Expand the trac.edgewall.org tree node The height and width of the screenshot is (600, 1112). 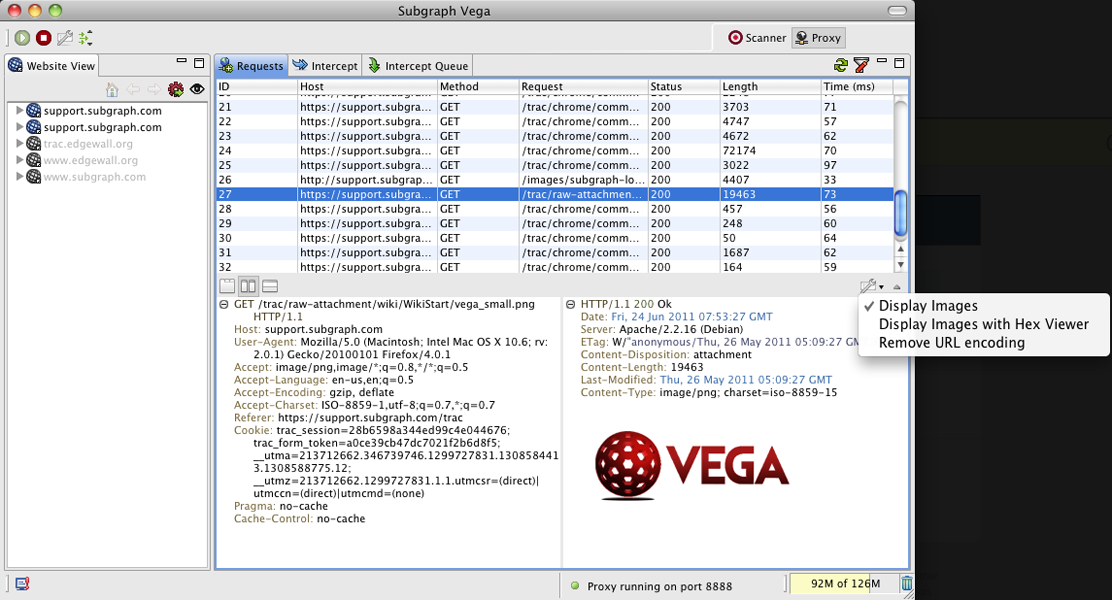[x=19, y=144]
